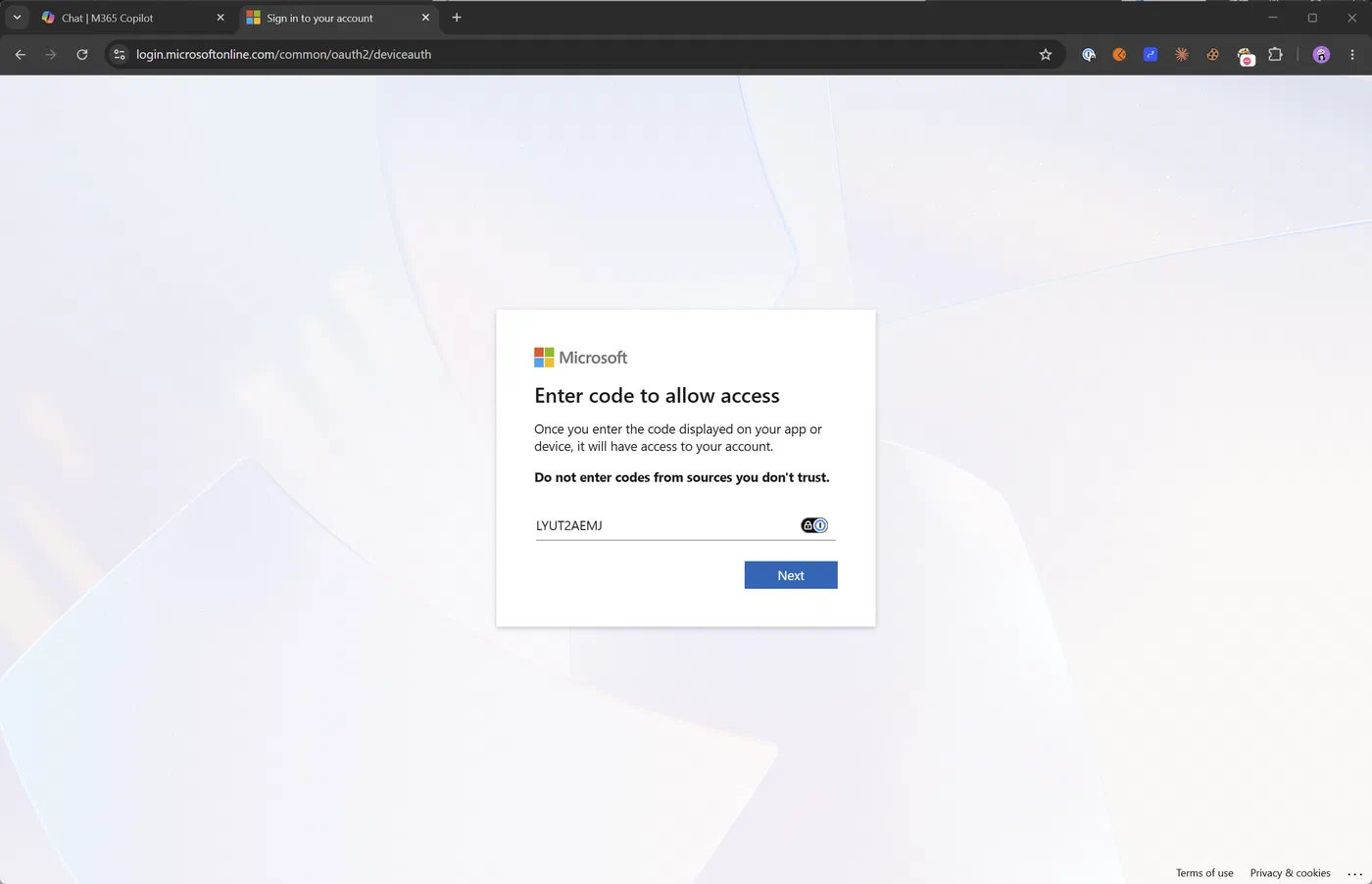Open Chrome's three-dot menu
The height and width of the screenshot is (884, 1372).
pos(1352,55)
